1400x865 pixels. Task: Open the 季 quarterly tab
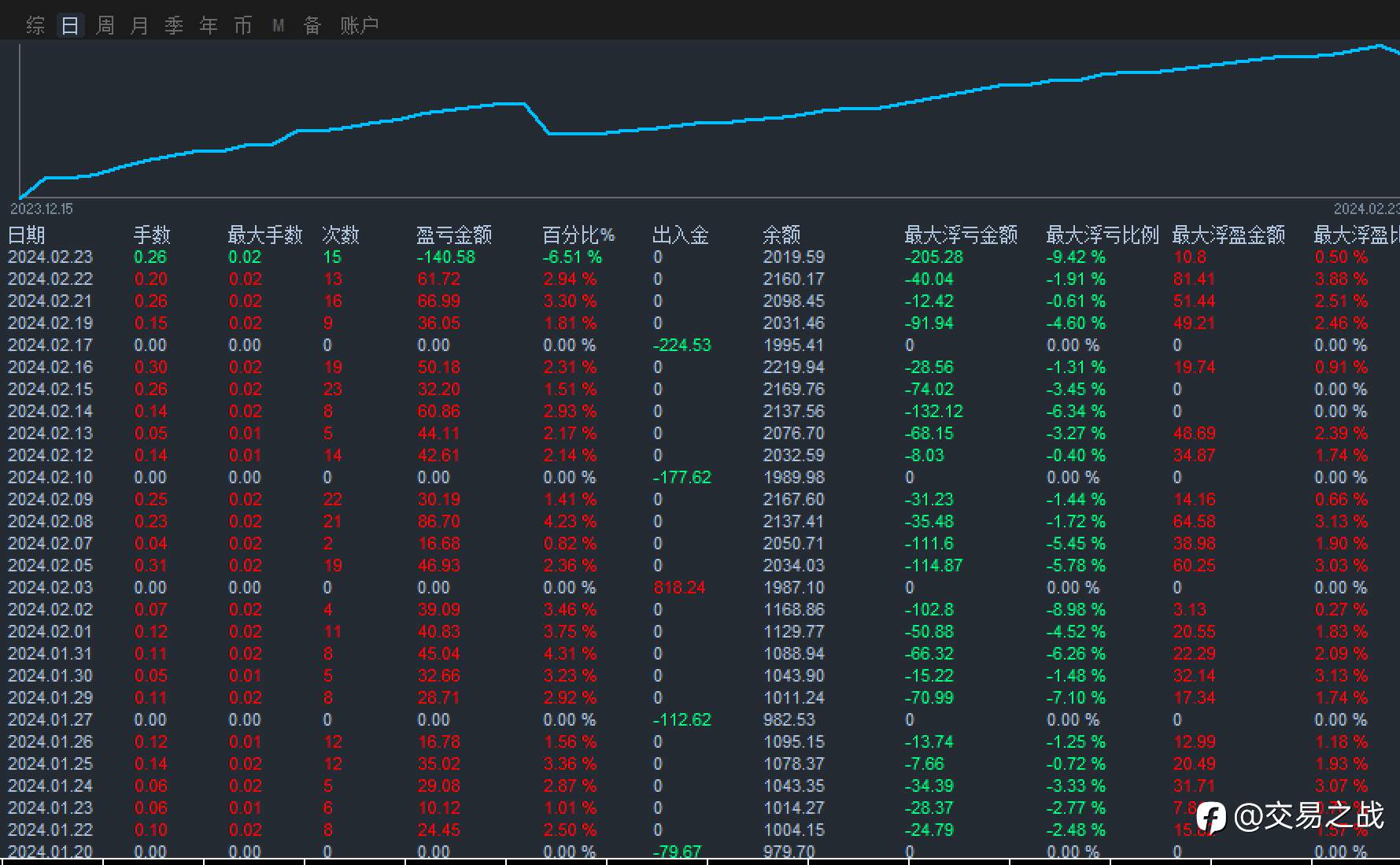click(x=174, y=26)
